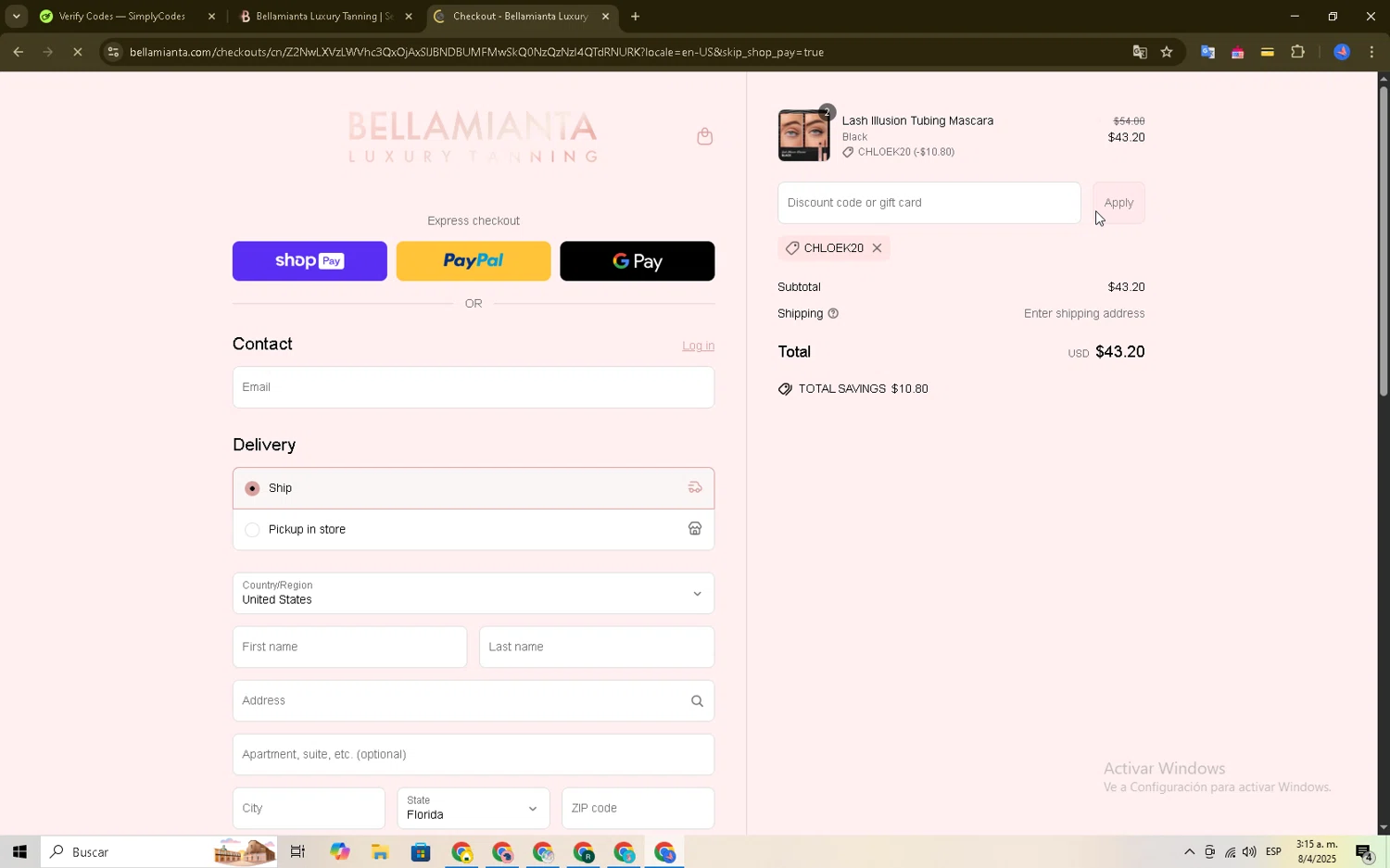Image resolution: width=1390 pixels, height=868 pixels.
Task: Focus the ZIP code field
Action: coord(638,808)
